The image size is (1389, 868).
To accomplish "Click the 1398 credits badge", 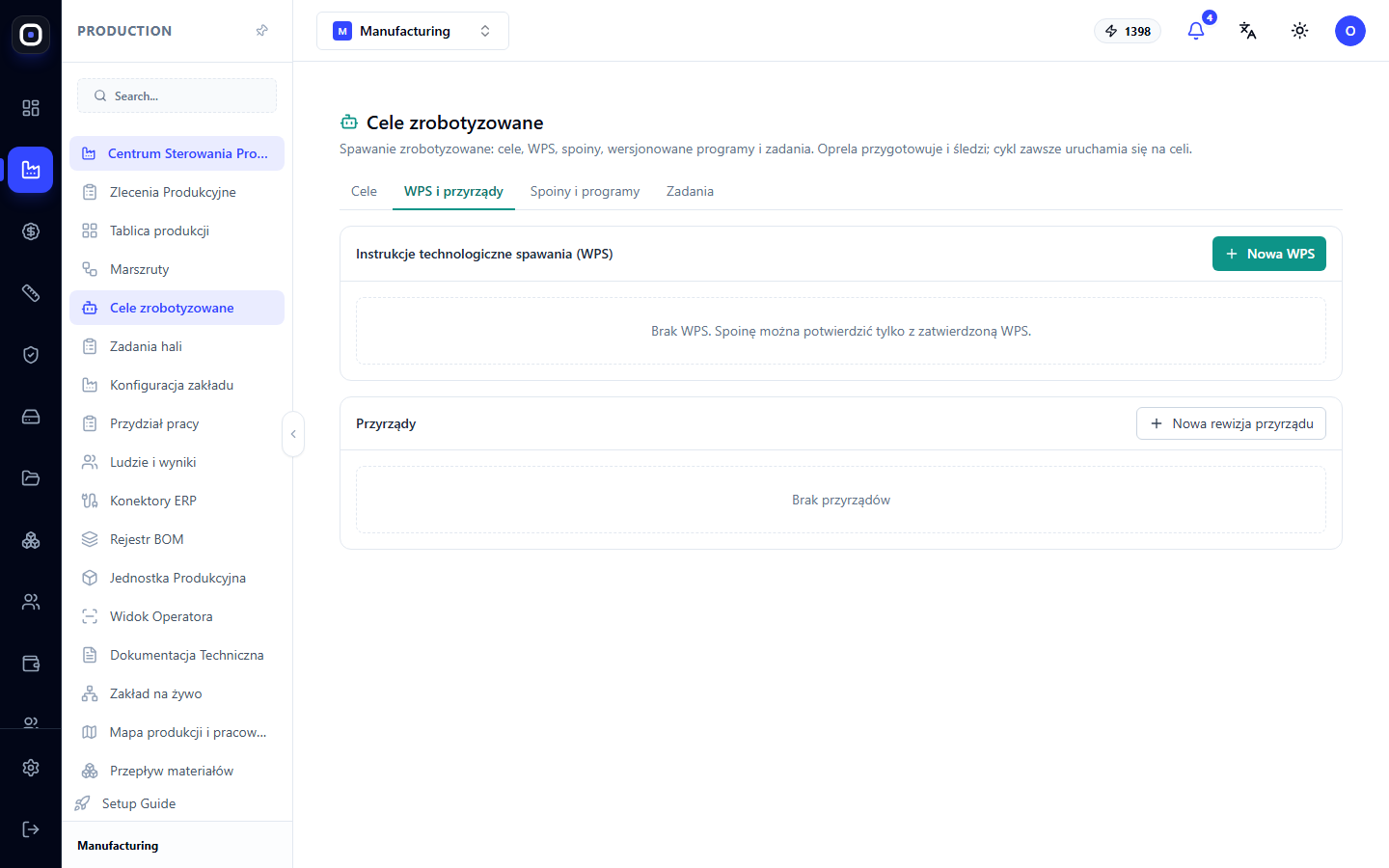I will [x=1128, y=31].
